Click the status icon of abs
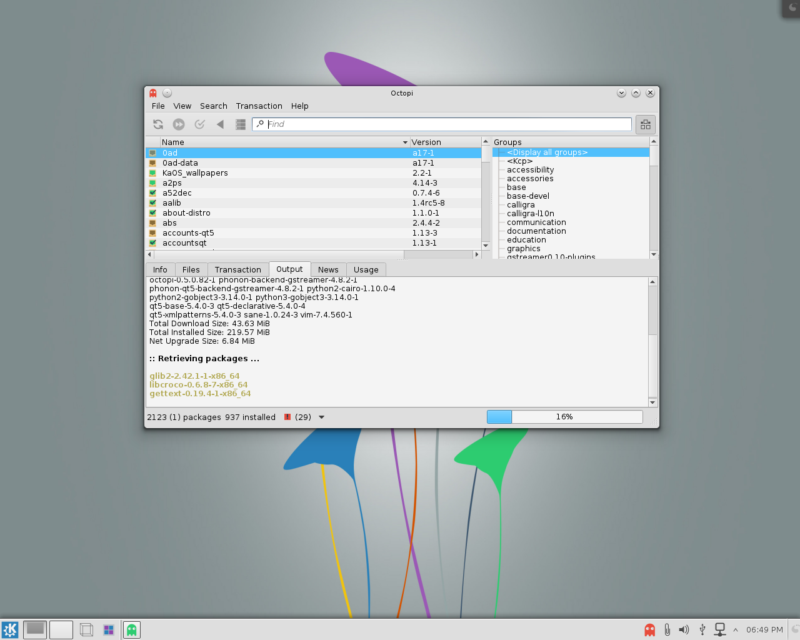The height and width of the screenshot is (640, 800). [x=152, y=223]
